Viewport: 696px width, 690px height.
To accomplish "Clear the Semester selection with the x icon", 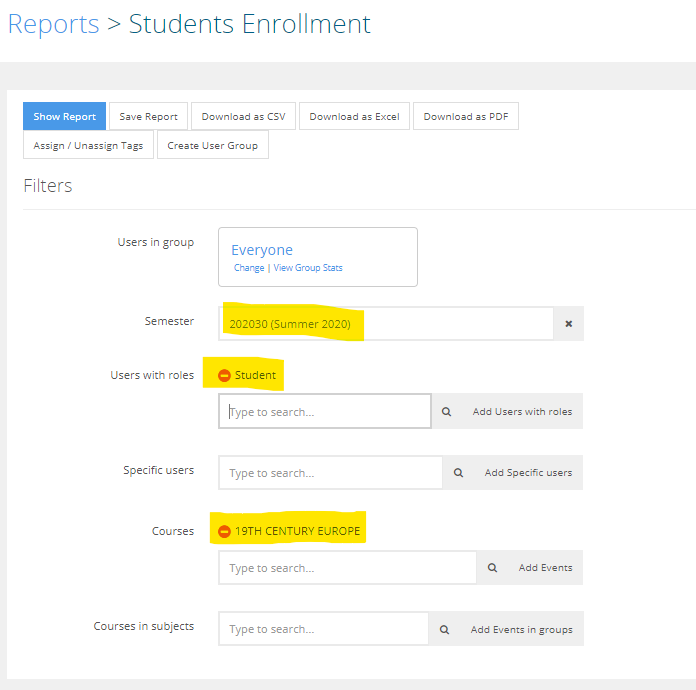I will pos(569,324).
